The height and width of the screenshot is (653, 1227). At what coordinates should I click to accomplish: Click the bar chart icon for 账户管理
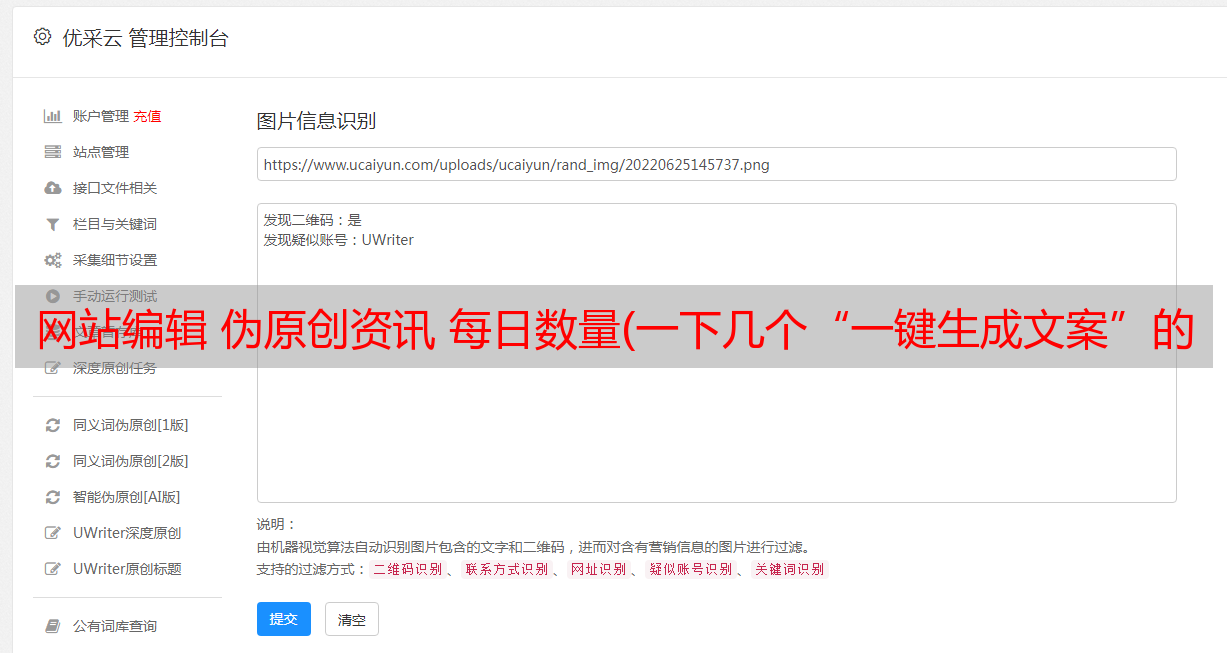click(53, 116)
